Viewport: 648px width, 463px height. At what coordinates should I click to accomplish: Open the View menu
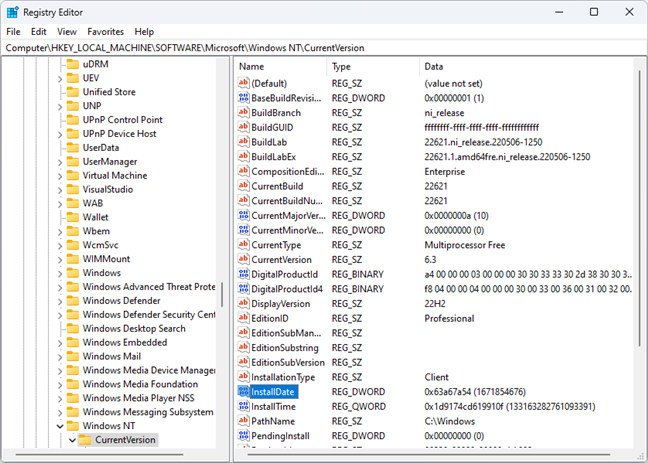pyautogui.click(x=67, y=31)
